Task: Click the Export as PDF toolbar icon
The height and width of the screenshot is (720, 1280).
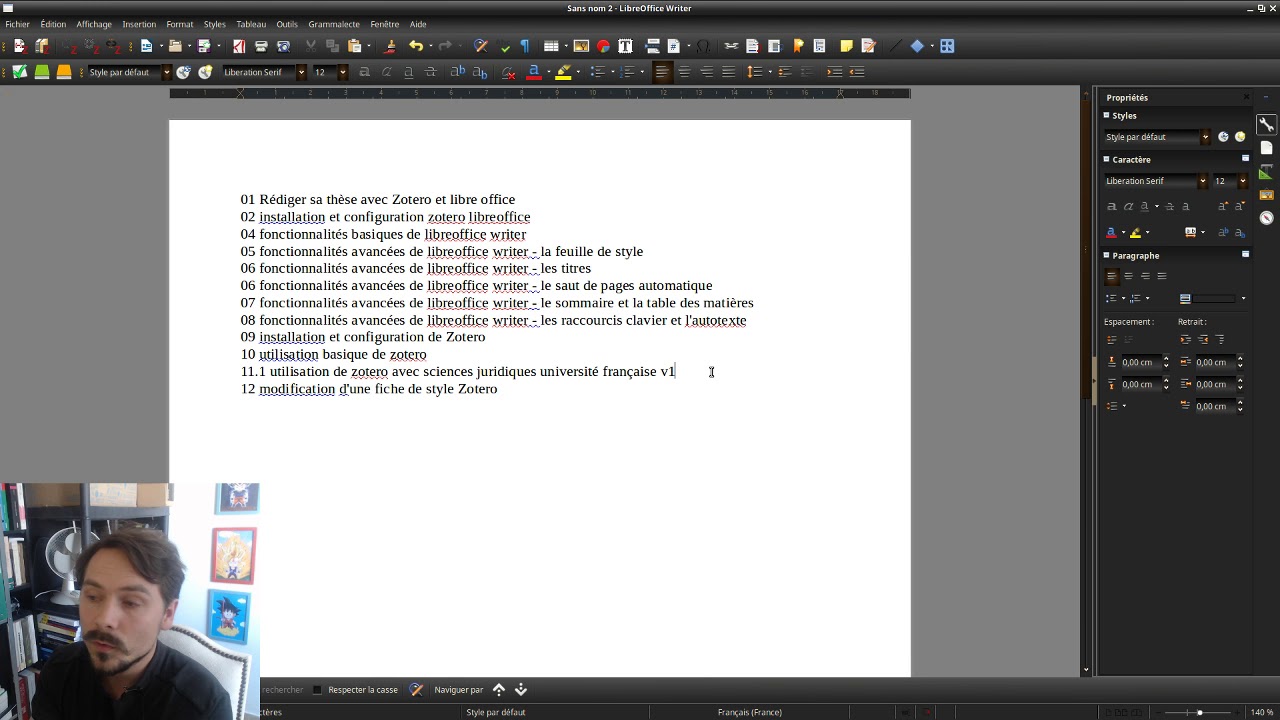Action: (239, 46)
